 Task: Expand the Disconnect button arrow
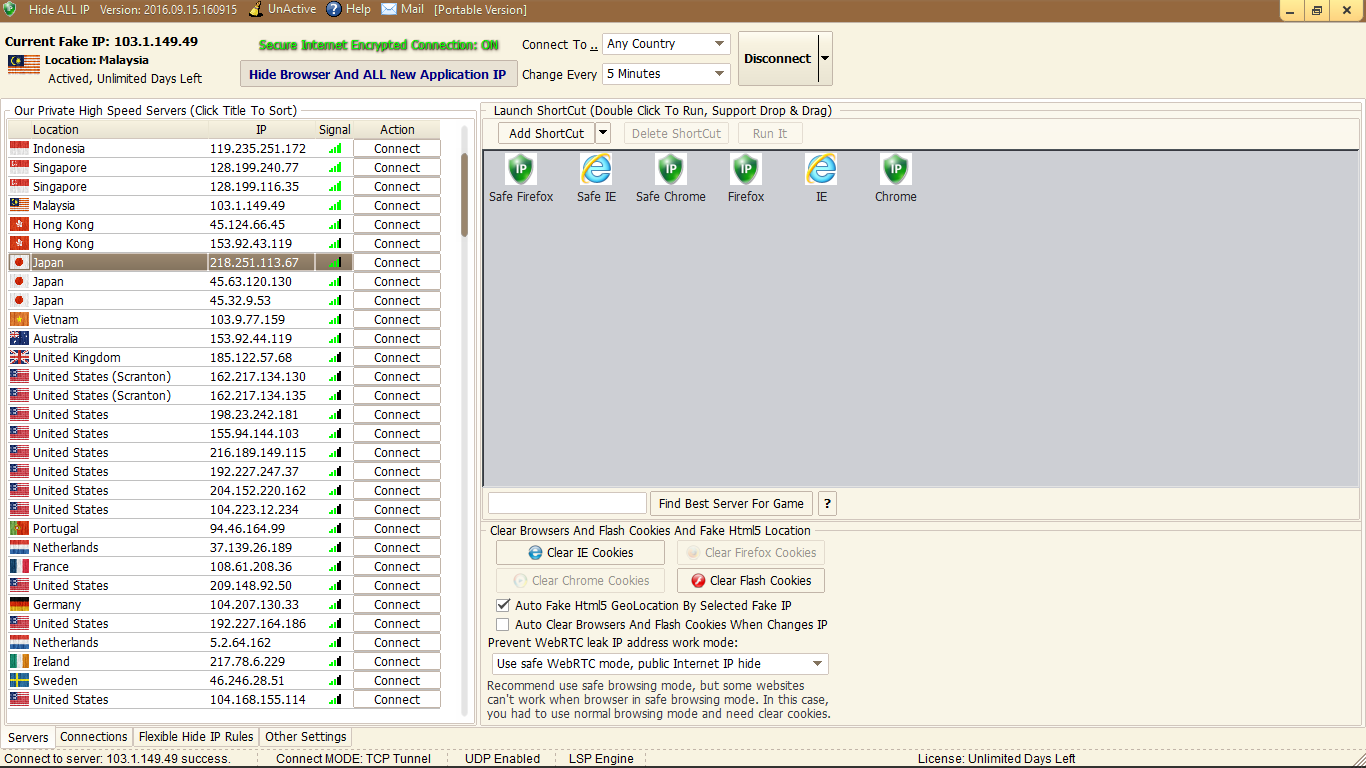tap(825, 58)
